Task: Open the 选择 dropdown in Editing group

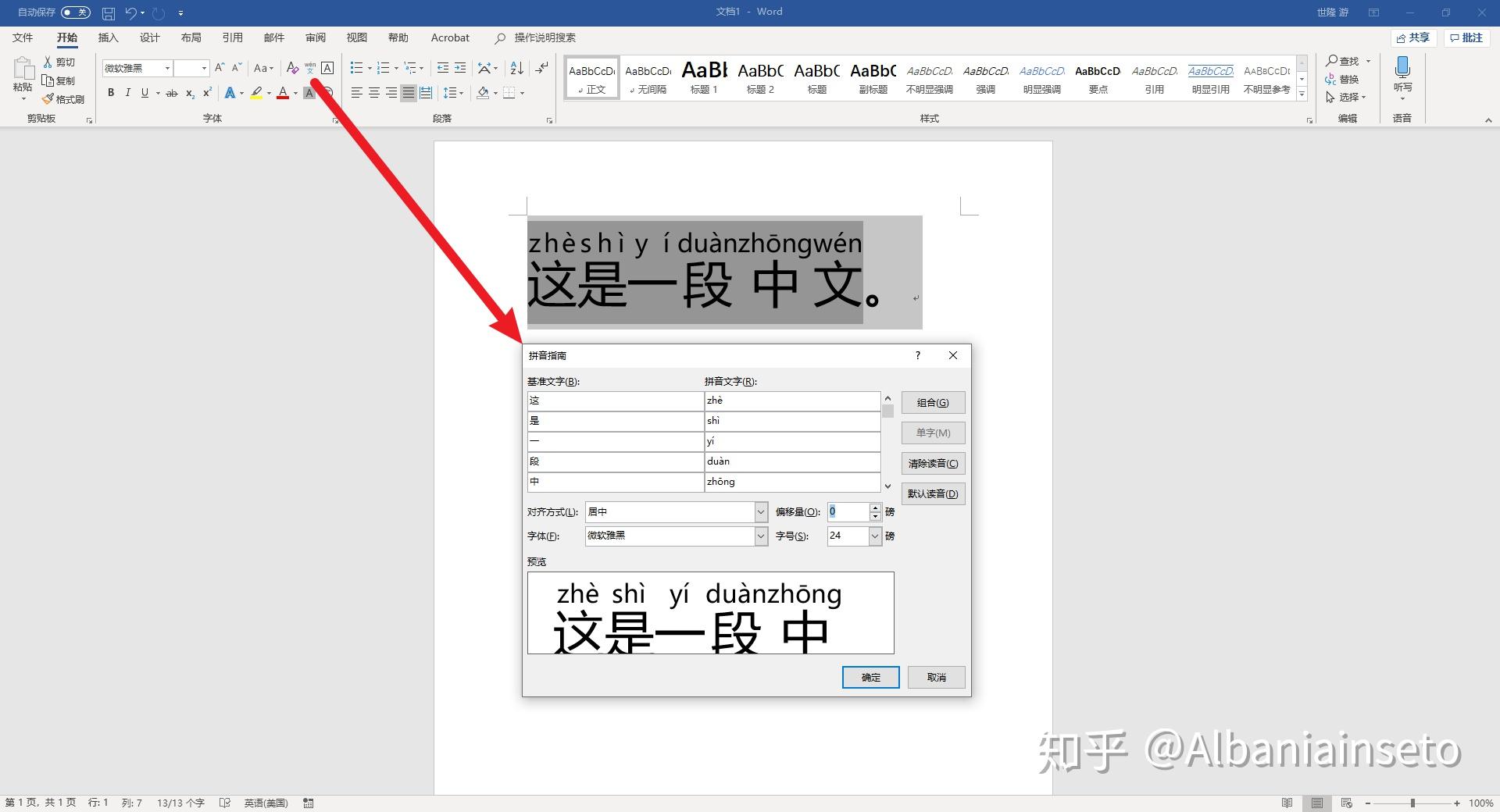Action: pyautogui.click(x=1346, y=97)
